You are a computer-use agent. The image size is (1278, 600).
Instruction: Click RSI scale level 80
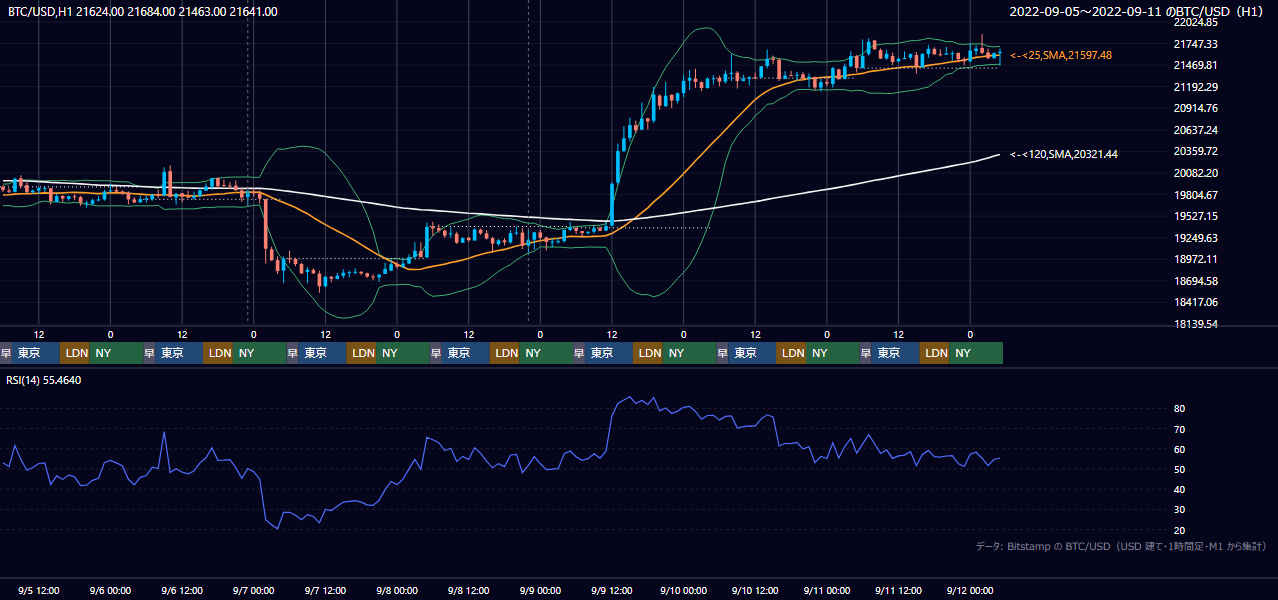click(1179, 409)
